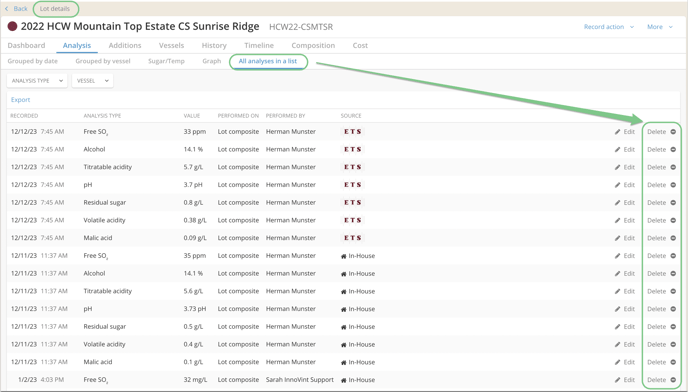Click the Performed By column header

(285, 116)
